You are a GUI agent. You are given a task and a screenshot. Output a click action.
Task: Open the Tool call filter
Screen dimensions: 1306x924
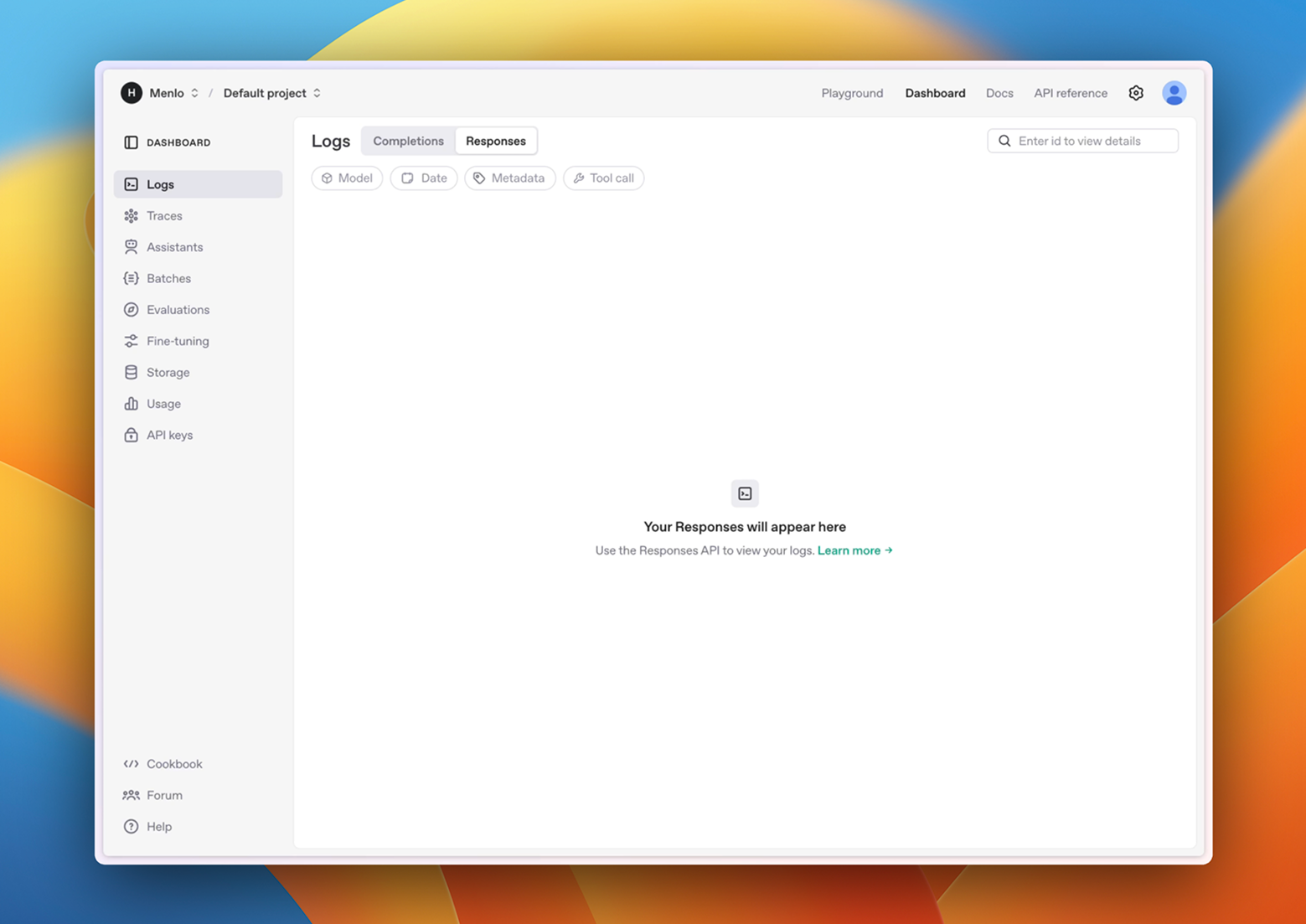(604, 178)
